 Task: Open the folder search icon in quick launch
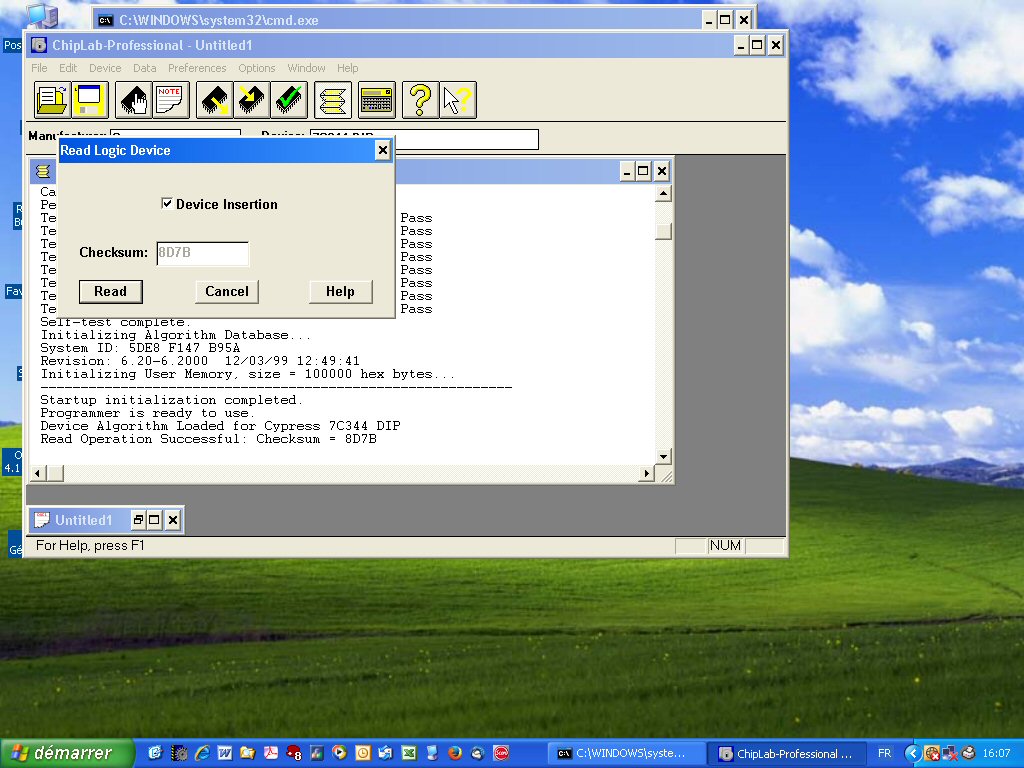click(x=248, y=753)
